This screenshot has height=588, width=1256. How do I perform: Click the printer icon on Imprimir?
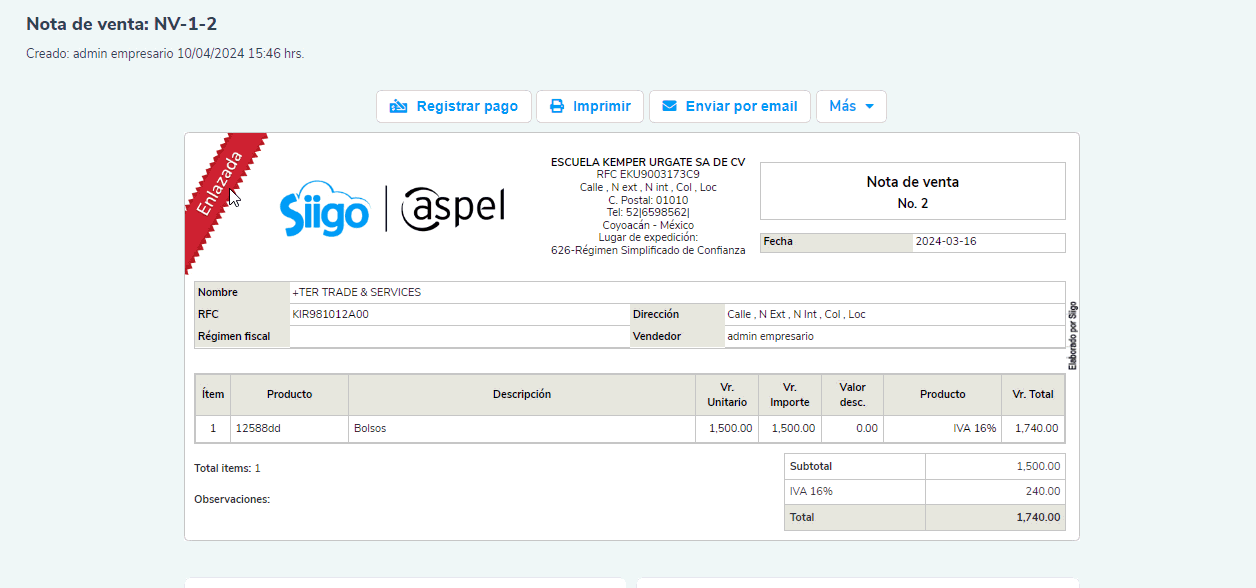[557, 107]
